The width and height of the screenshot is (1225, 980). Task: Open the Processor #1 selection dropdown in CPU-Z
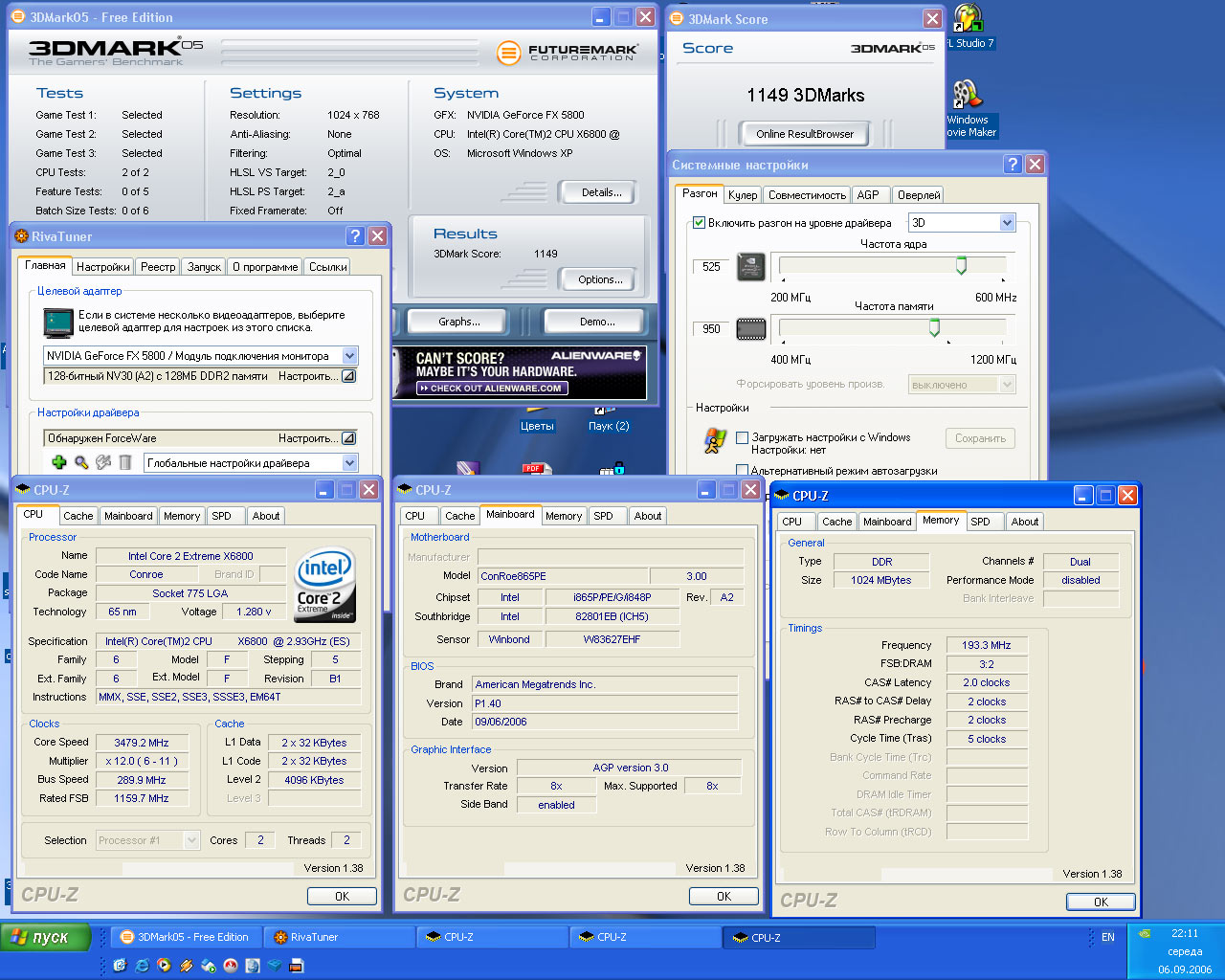tap(191, 840)
